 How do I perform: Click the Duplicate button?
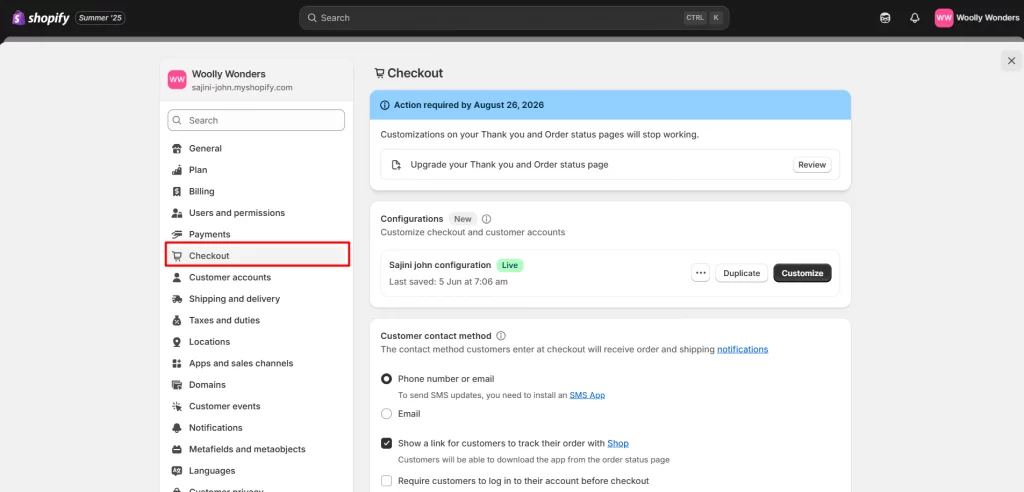[x=741, y=273]
